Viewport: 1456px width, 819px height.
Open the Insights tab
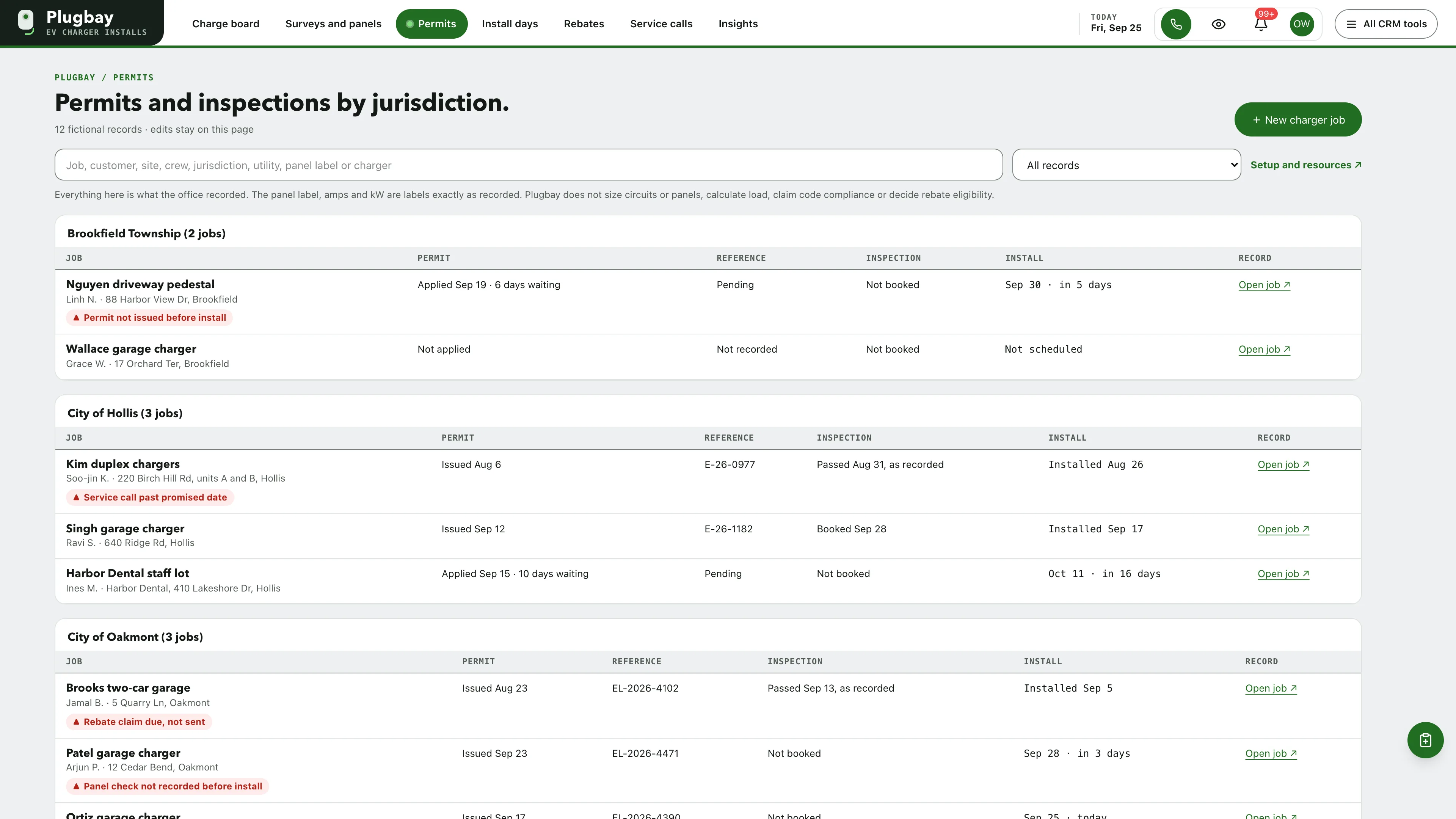point(738,24)
